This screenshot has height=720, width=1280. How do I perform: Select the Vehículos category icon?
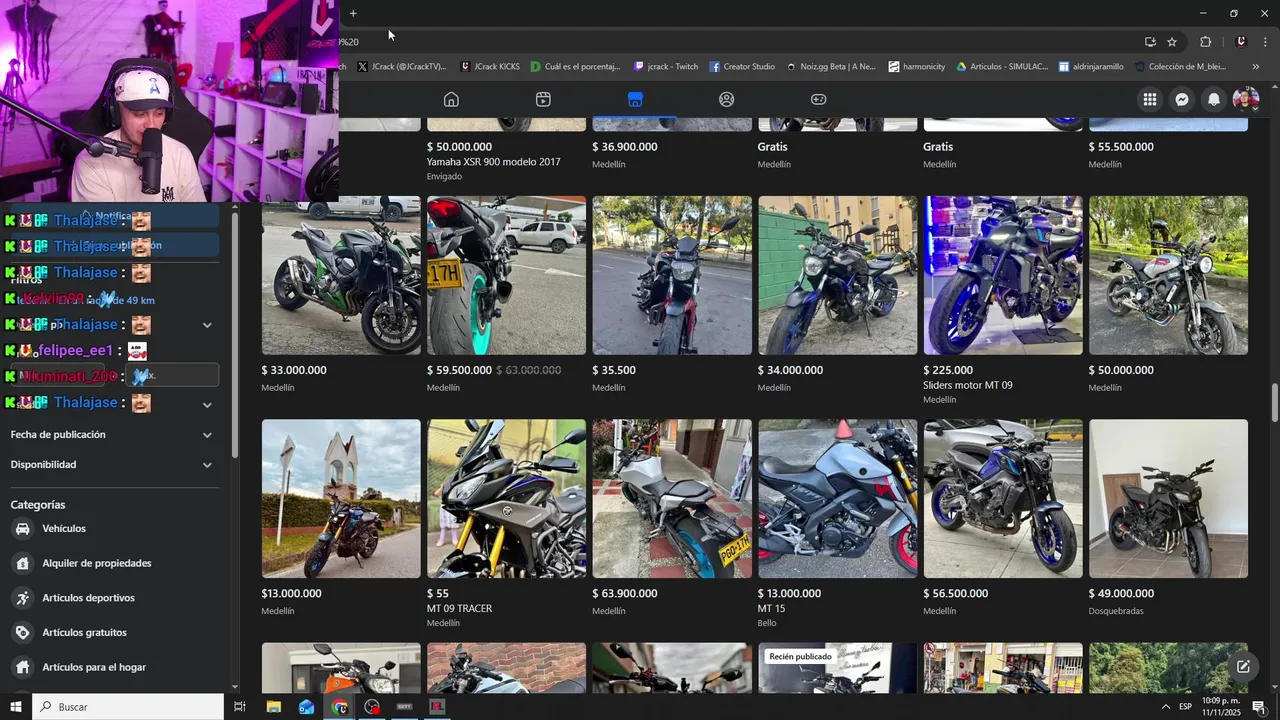(22, 529)
